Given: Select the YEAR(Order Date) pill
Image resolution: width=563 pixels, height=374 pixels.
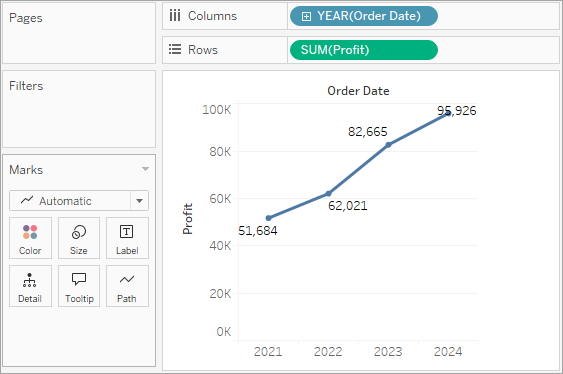Looking at the screenshot, I should [364, 16].
